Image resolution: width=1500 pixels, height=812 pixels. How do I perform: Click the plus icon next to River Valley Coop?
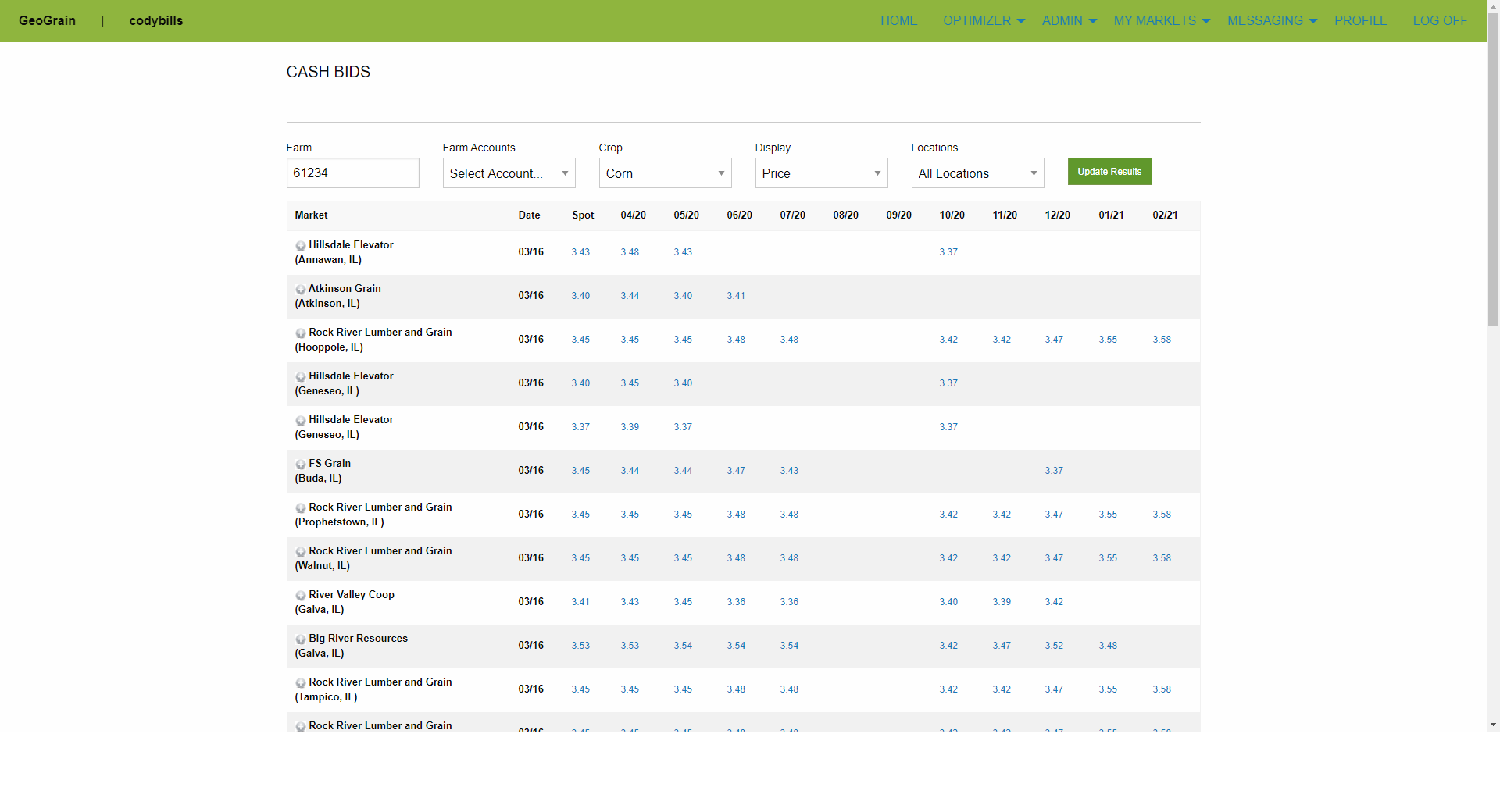pyautogui.click(x=301, y=596)
